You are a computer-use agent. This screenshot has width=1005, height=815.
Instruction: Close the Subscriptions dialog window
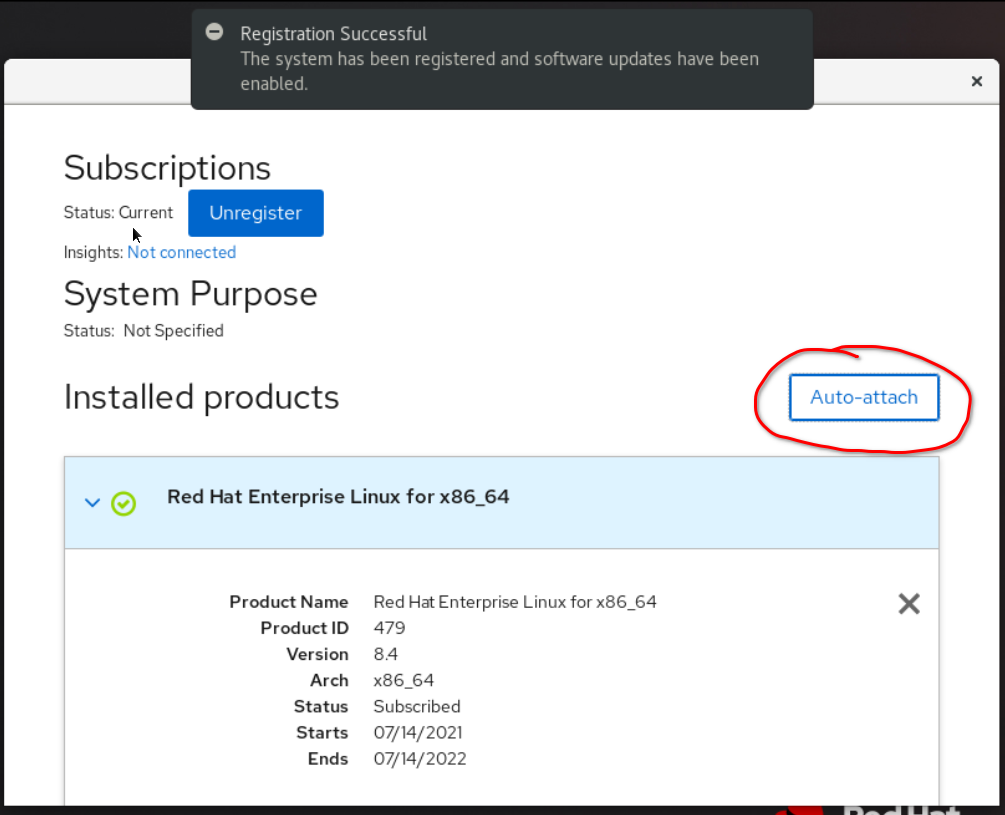[977, 81]
